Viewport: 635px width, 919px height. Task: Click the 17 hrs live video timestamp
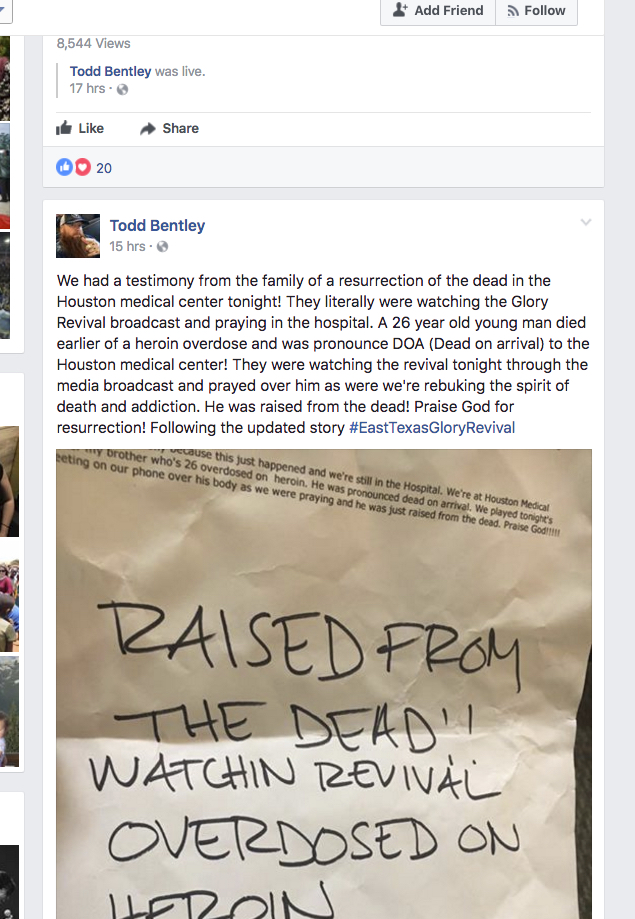[x=87, y=89]
